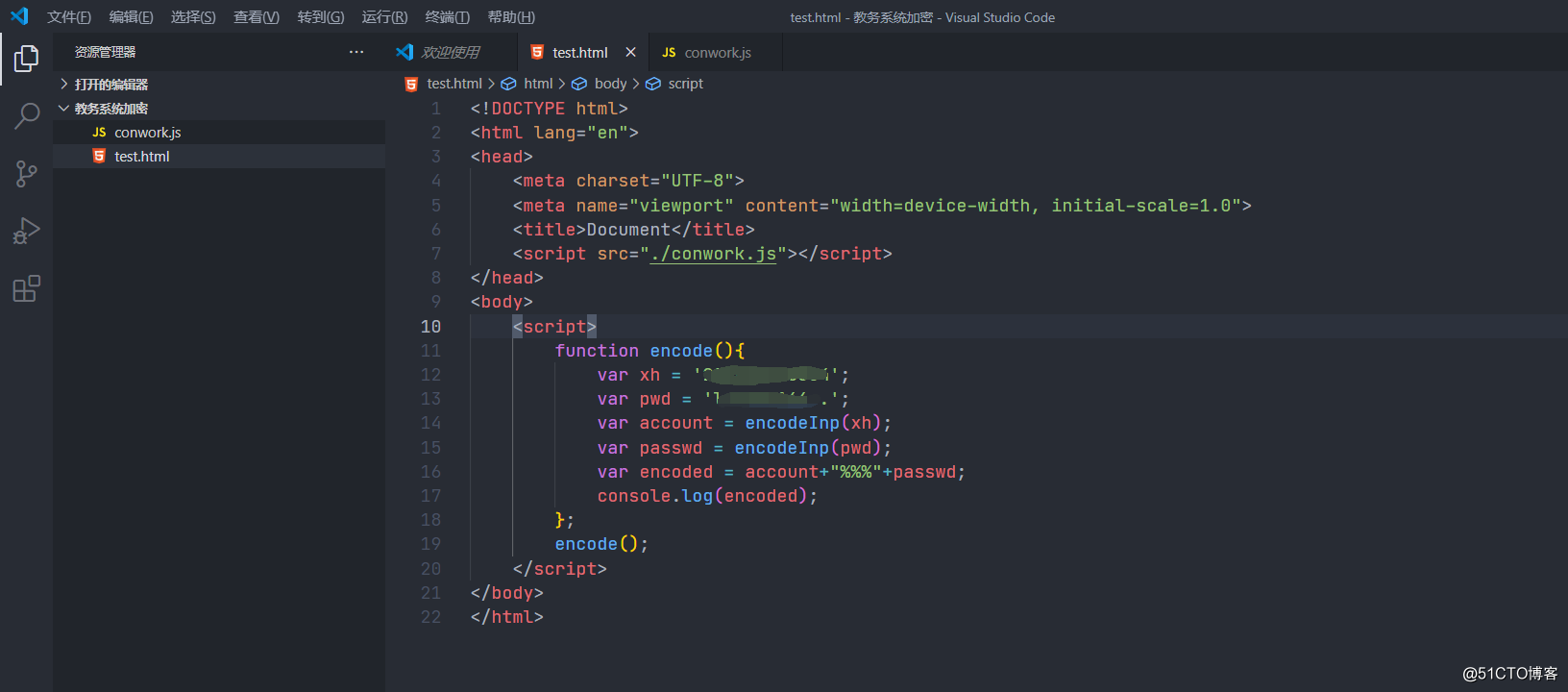Click the HTML5 icon on test.html tab
This screenshot has width=1568, height=692.
click(x=537, y=52)
